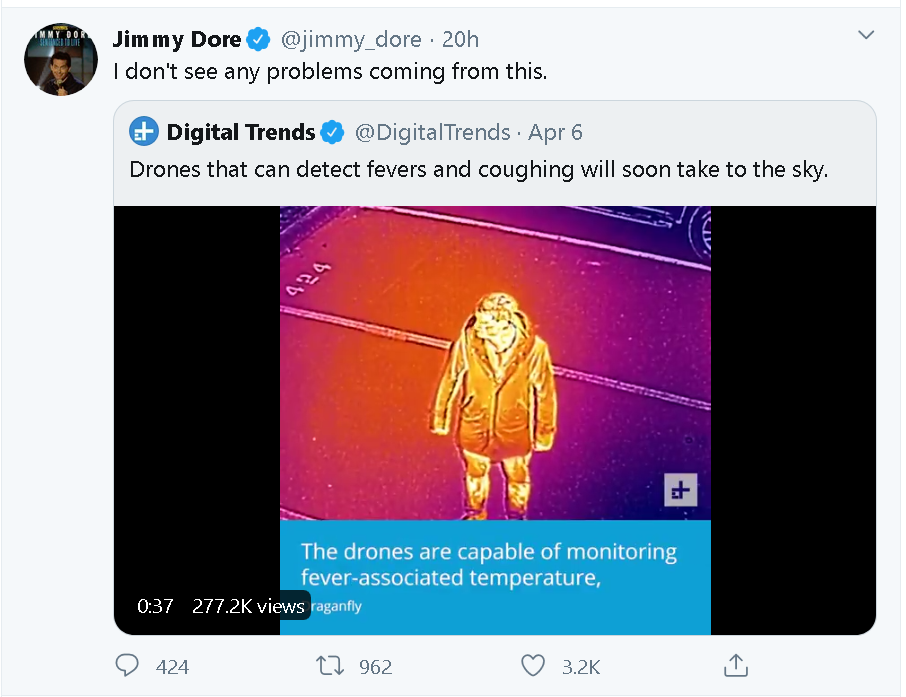
Task: Open share options via upload arrow icon
Action: click(x=736, y=665)
